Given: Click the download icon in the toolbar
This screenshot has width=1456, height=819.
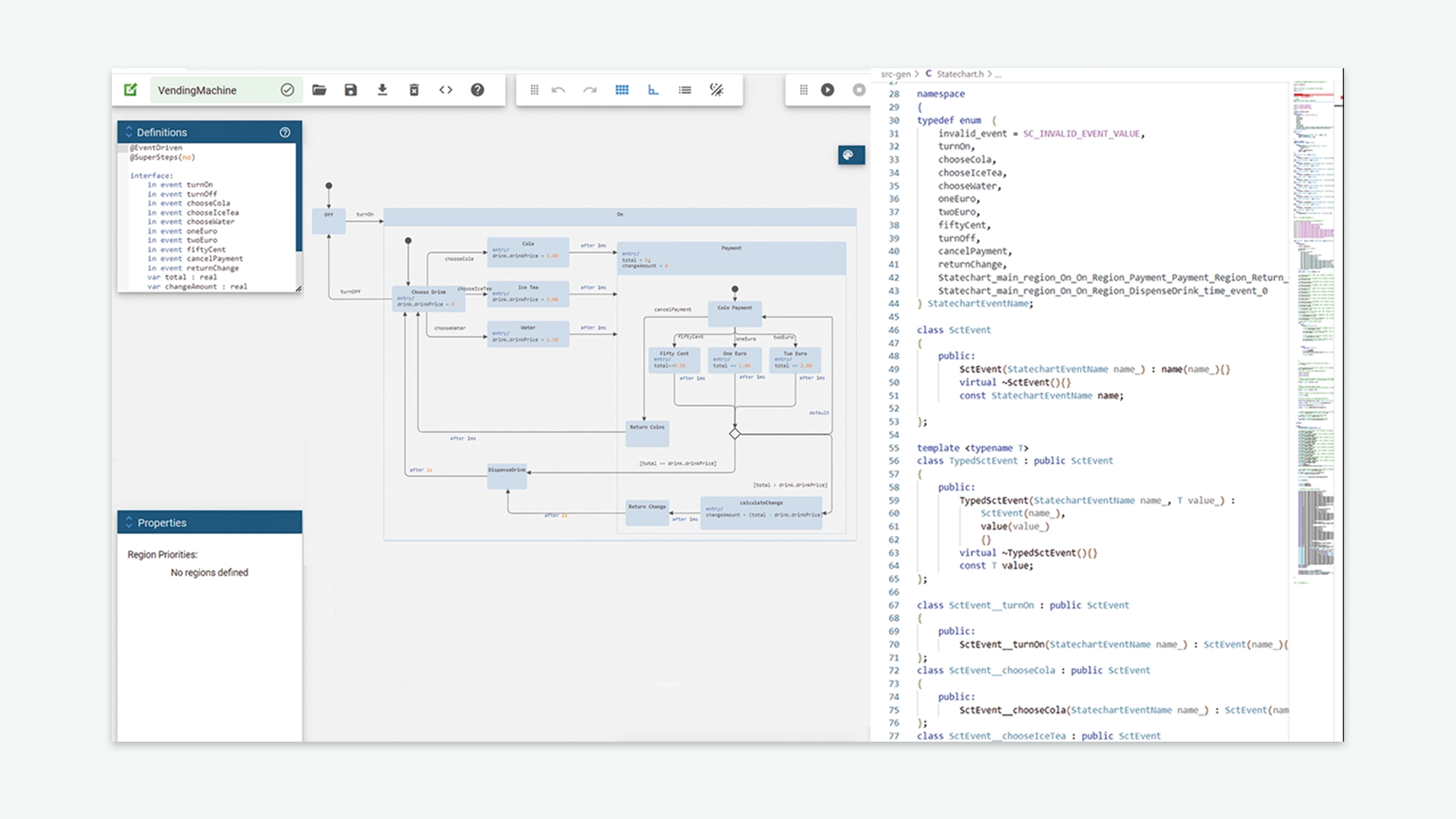Looking at the screenshot, I should click(382, 90).
